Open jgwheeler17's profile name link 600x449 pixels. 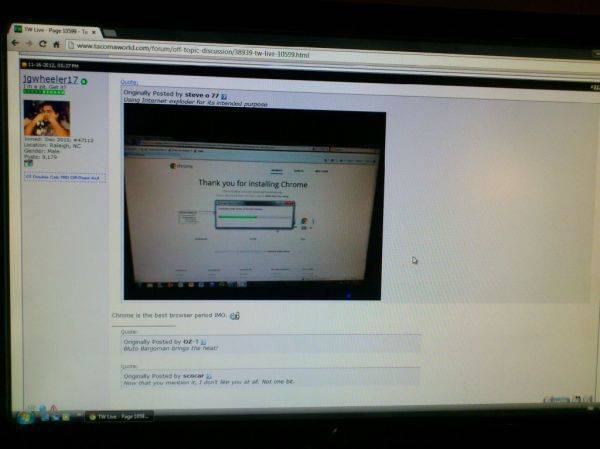tap(50, 79)
